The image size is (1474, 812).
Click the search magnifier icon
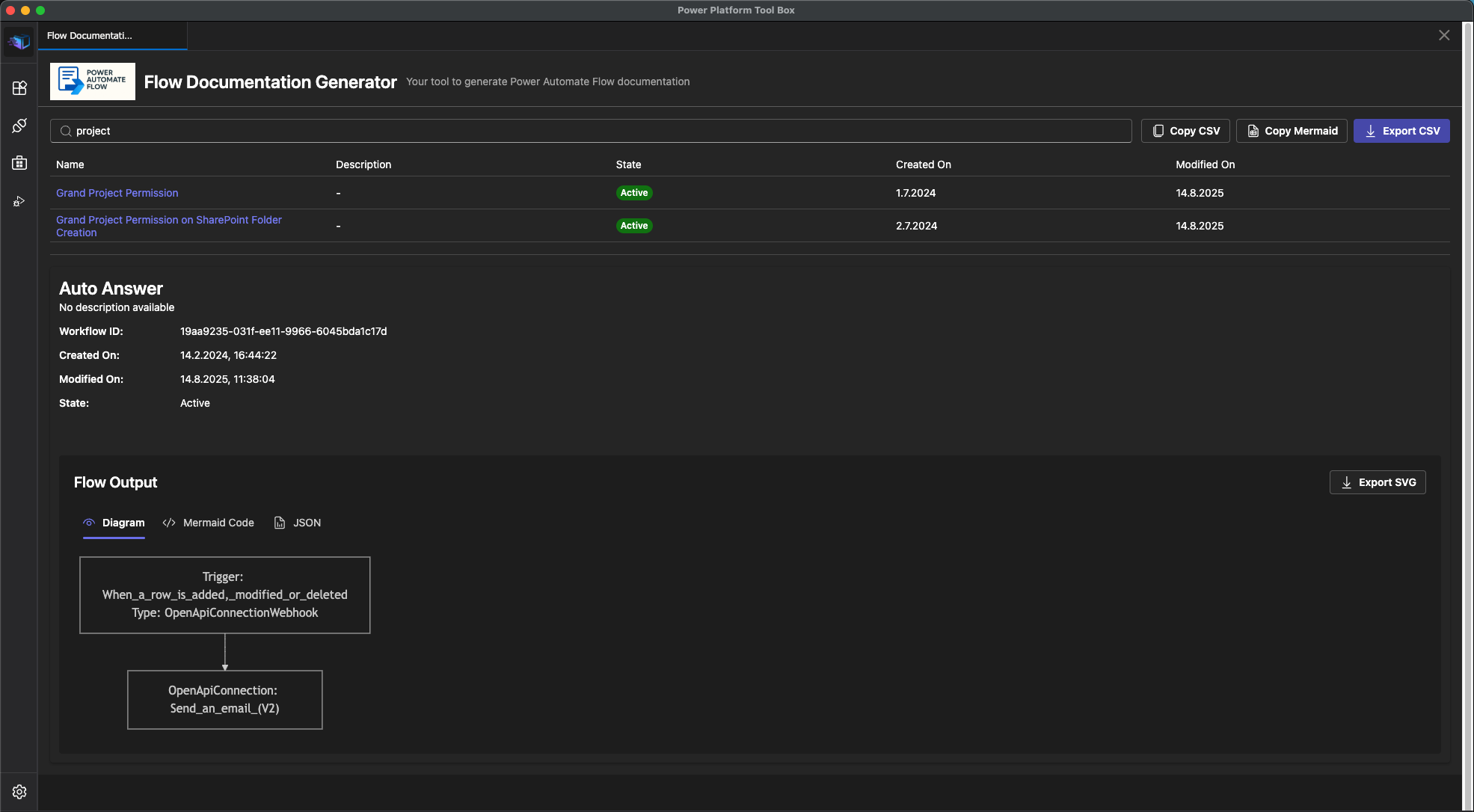pos(66,130)
